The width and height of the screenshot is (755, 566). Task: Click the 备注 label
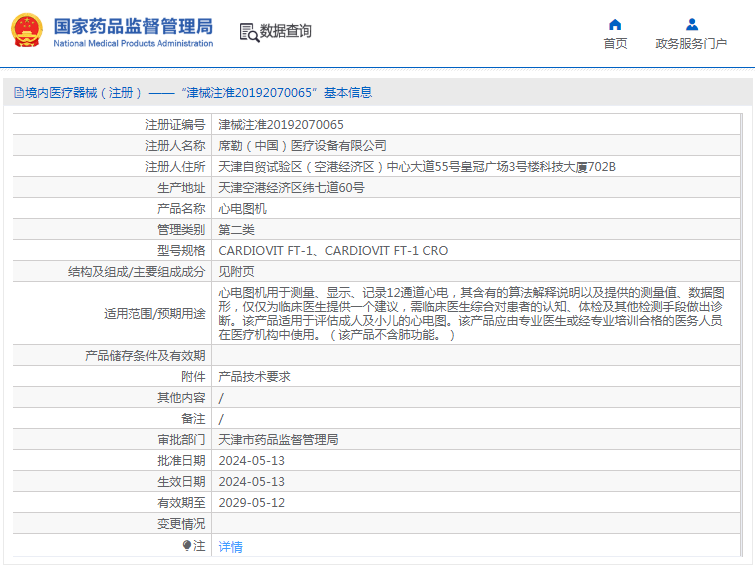pyautogui.click(x=193, y=419)
